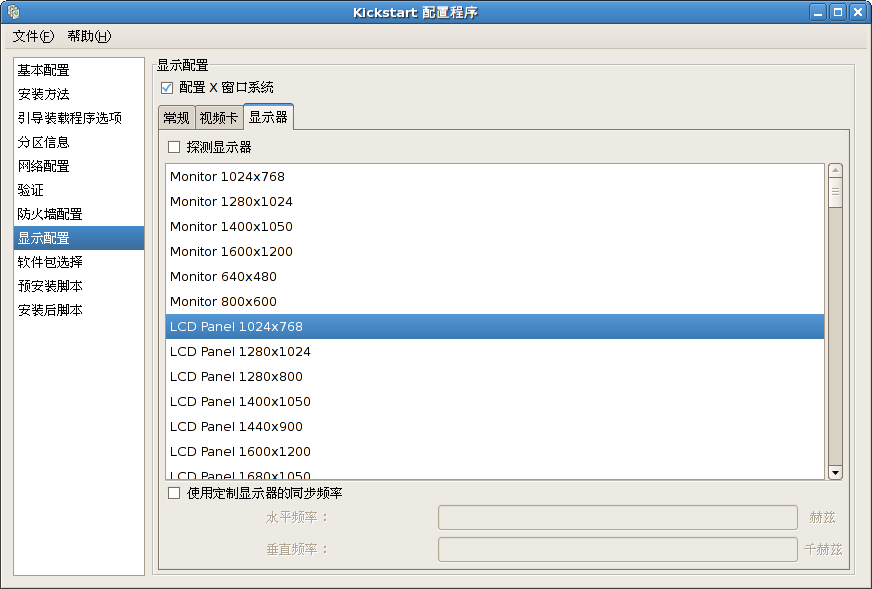Viewport: 872px width, 589px height.
Task: Open 分区信息 in the sidebar
Action: tap(79, 142)
